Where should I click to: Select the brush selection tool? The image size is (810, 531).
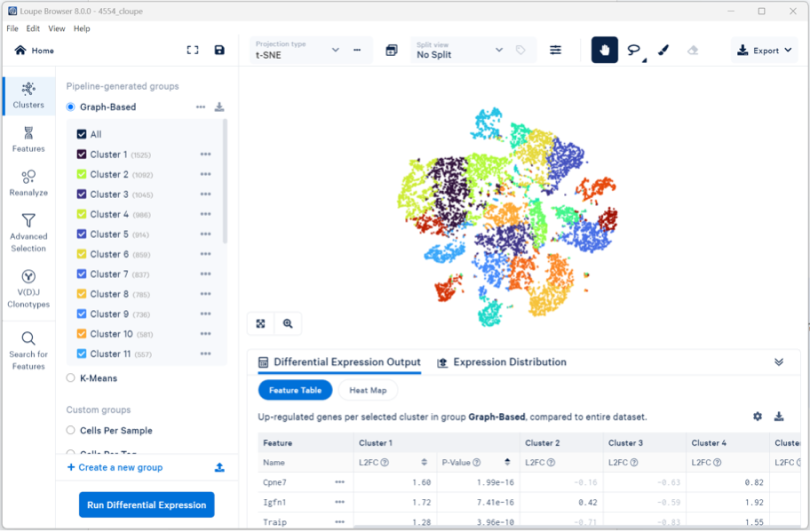(663, 50)
